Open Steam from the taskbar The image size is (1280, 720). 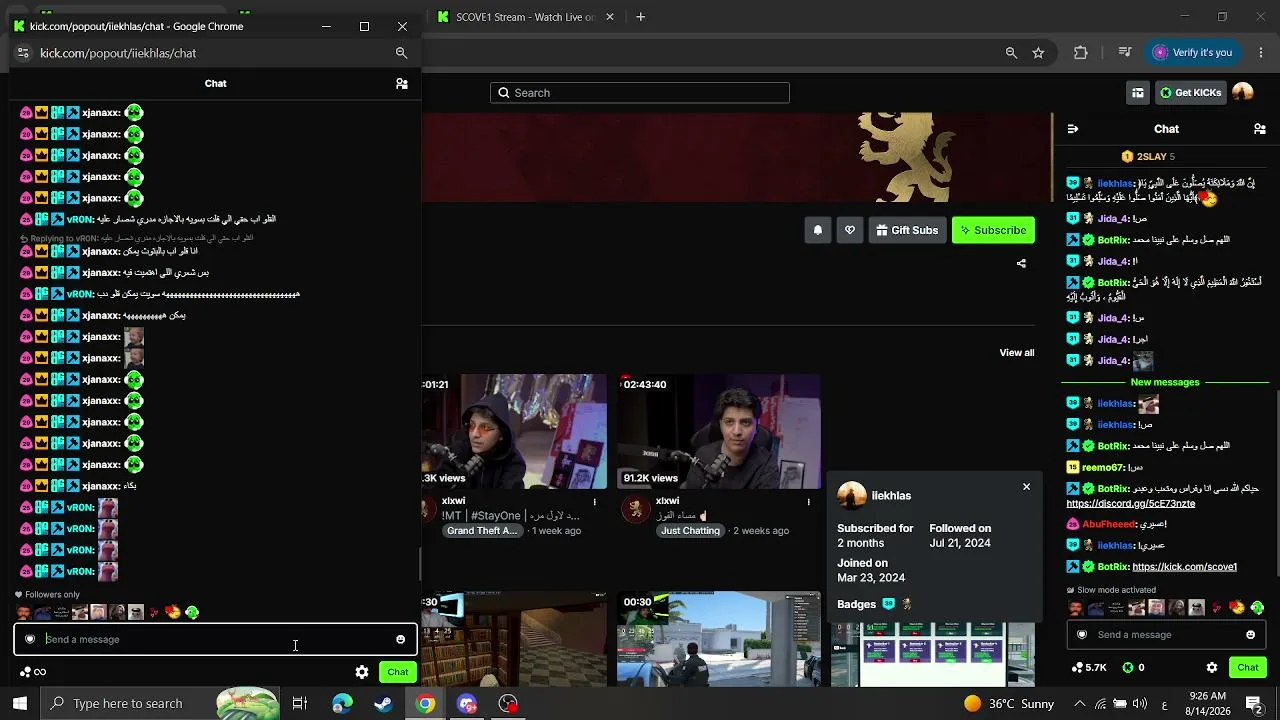tap(383, 704)
